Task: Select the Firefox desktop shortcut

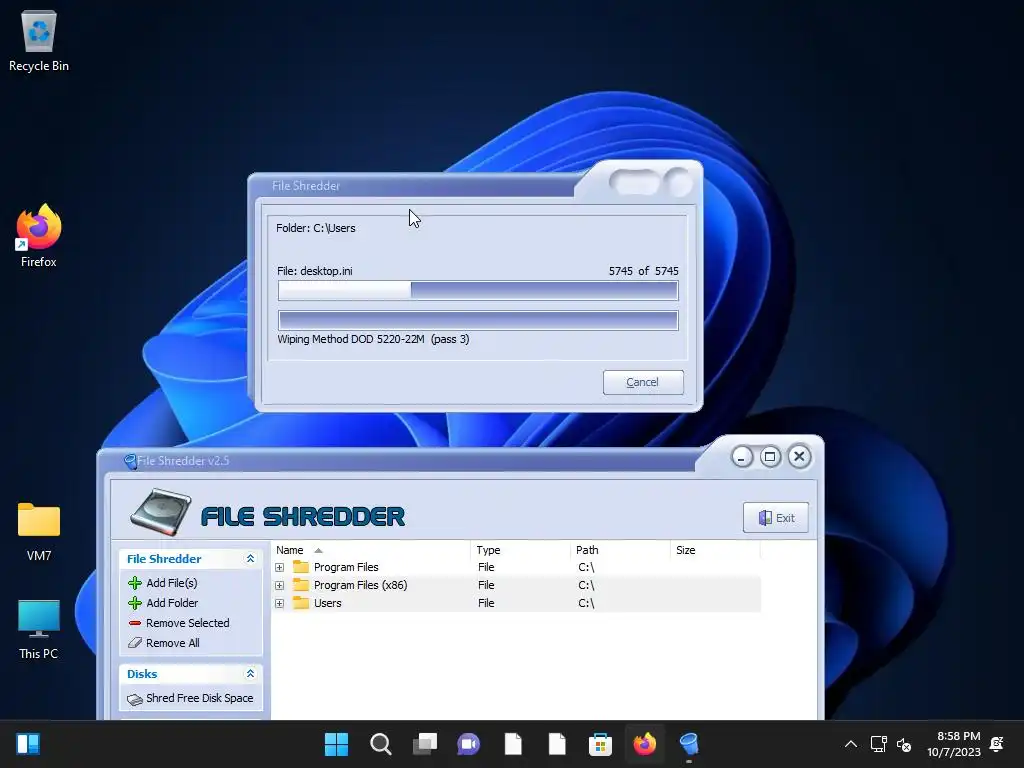Action: click(x=39, y=236)
